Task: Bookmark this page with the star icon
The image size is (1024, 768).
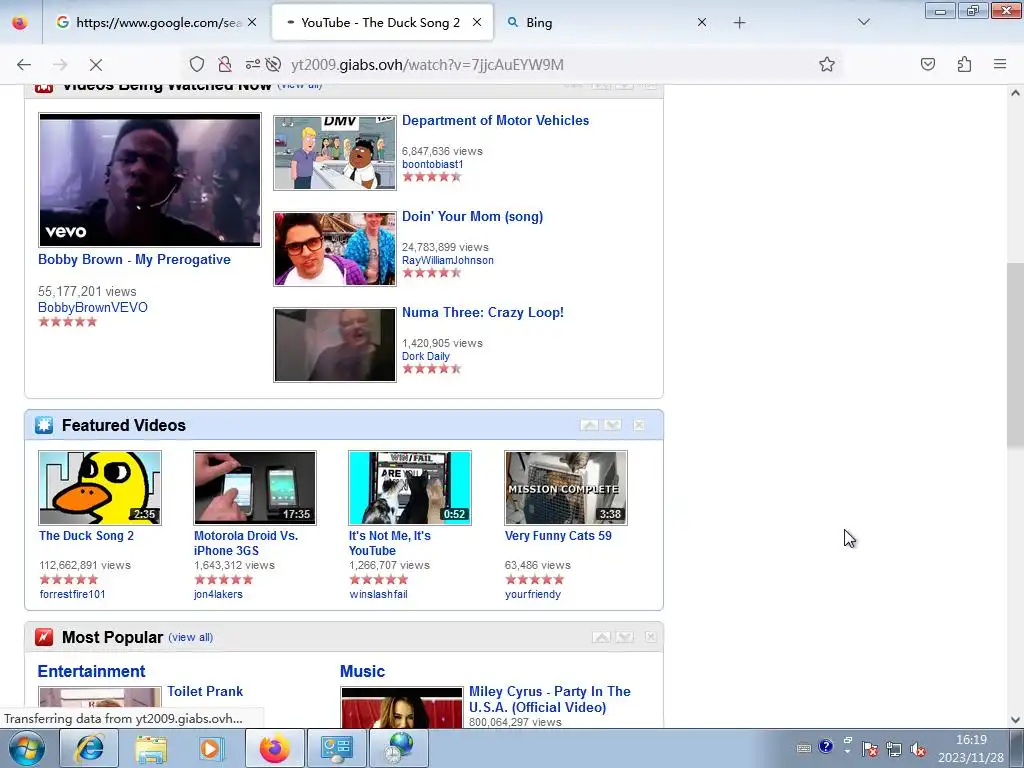Action: tap(827, 64)
